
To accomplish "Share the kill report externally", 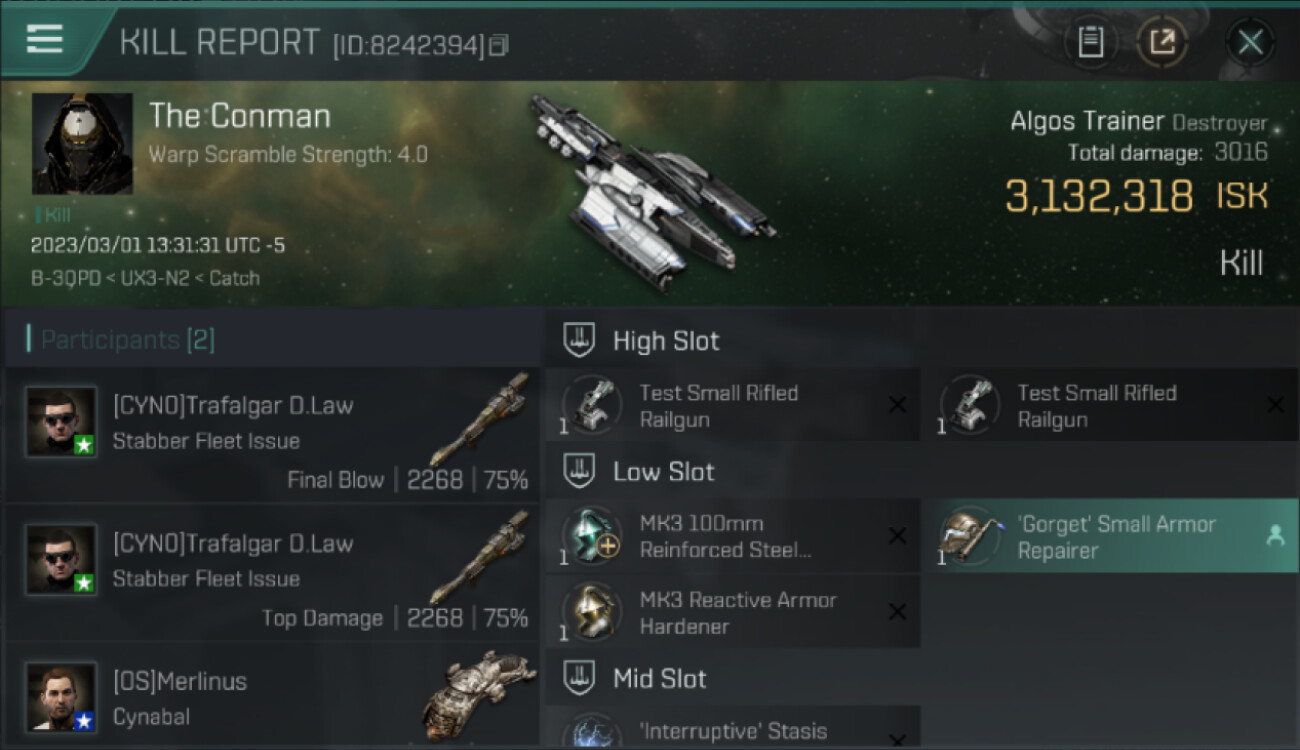I will (x=1162, y=42).
